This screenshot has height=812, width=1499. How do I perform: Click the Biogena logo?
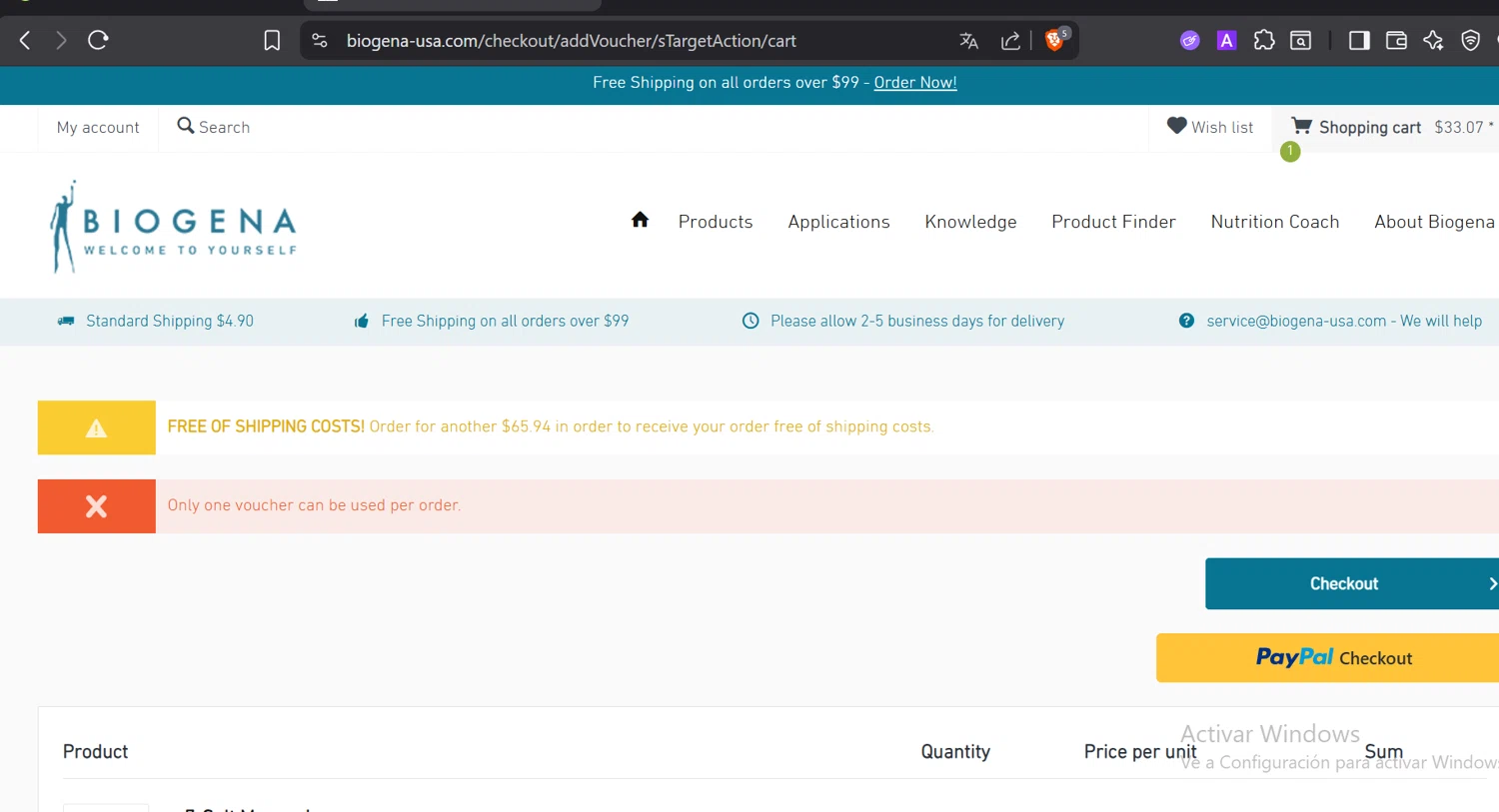point(174,227)
